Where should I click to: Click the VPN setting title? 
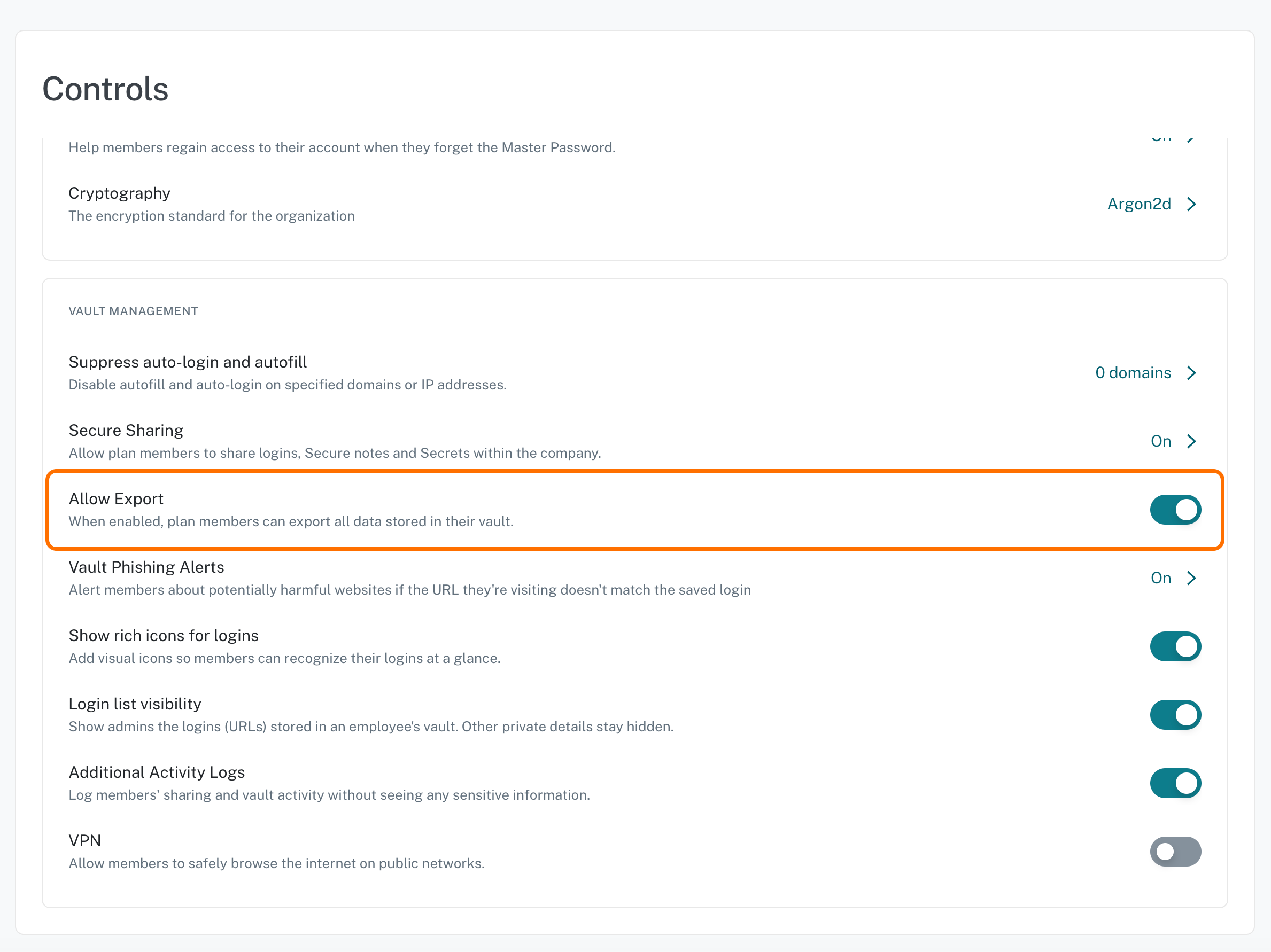85,840
